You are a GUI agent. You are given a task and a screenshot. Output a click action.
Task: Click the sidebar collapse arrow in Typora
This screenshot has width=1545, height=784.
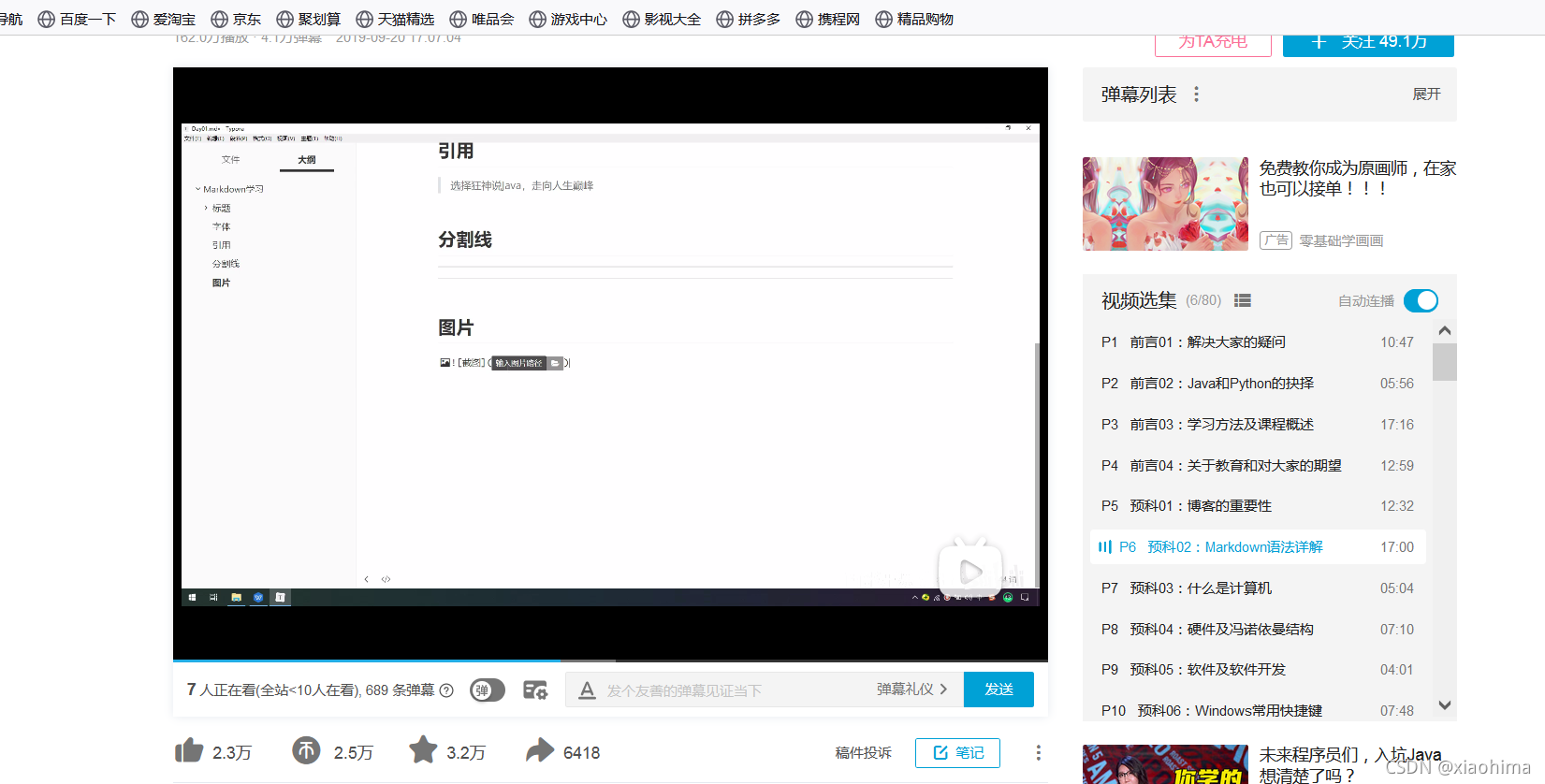(x=366, y=579)
